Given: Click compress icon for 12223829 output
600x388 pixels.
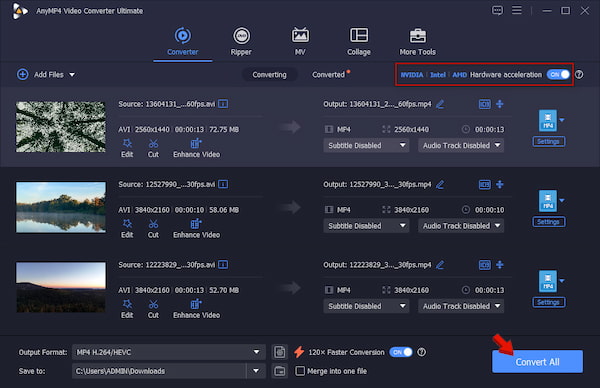Looking at the screenshot, I should (500, 265).
